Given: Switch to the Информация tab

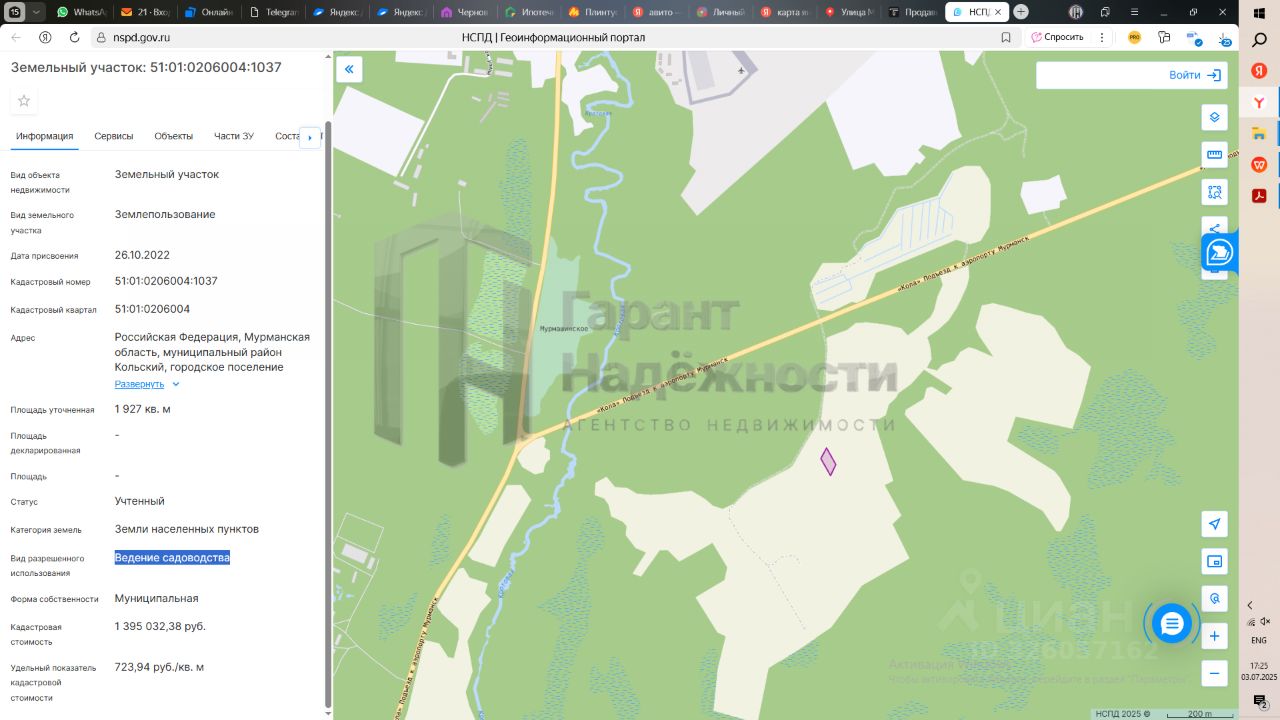Looking at the screenshot, I should click(x=44, y=136).
